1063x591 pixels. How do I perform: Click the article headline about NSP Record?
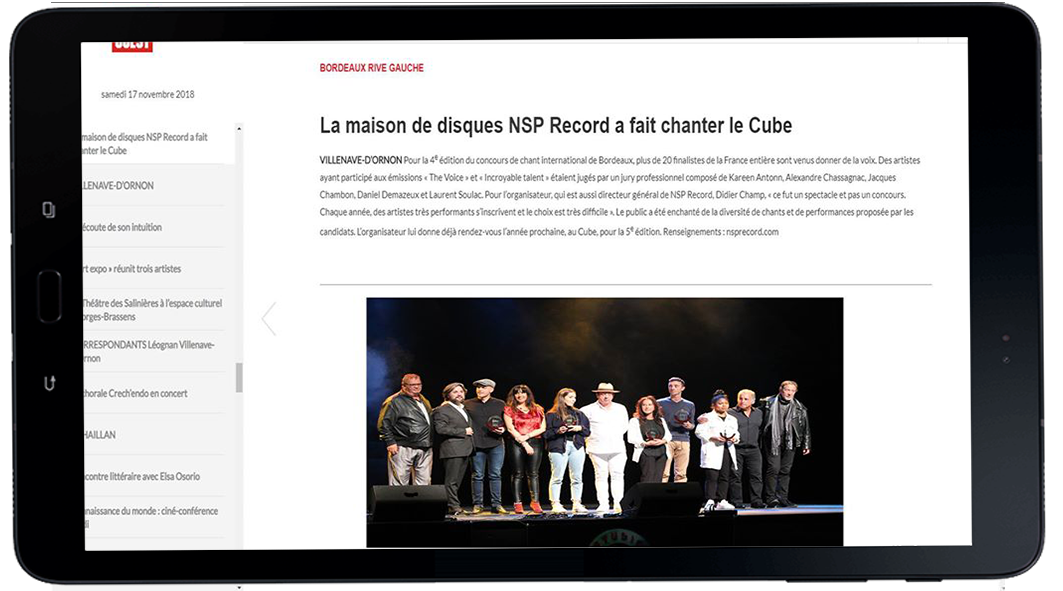555,126
